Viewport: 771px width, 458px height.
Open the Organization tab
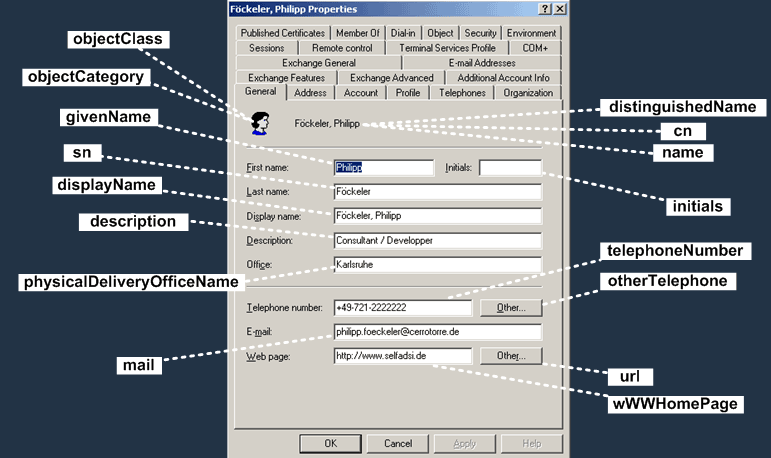tap(528, 92)
